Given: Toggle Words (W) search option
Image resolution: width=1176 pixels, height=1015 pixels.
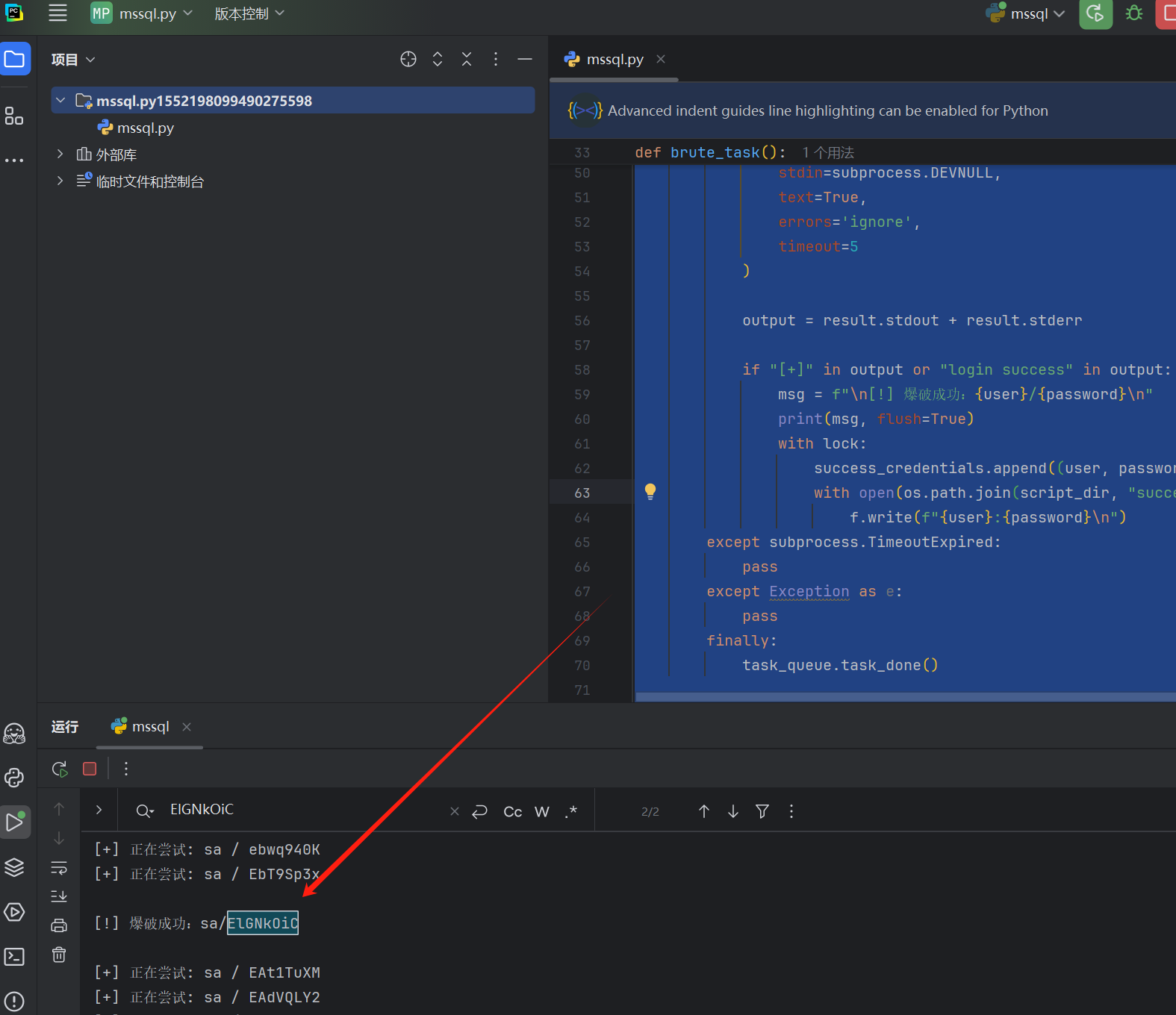Looking at the screenshot, I should point(542,811).
